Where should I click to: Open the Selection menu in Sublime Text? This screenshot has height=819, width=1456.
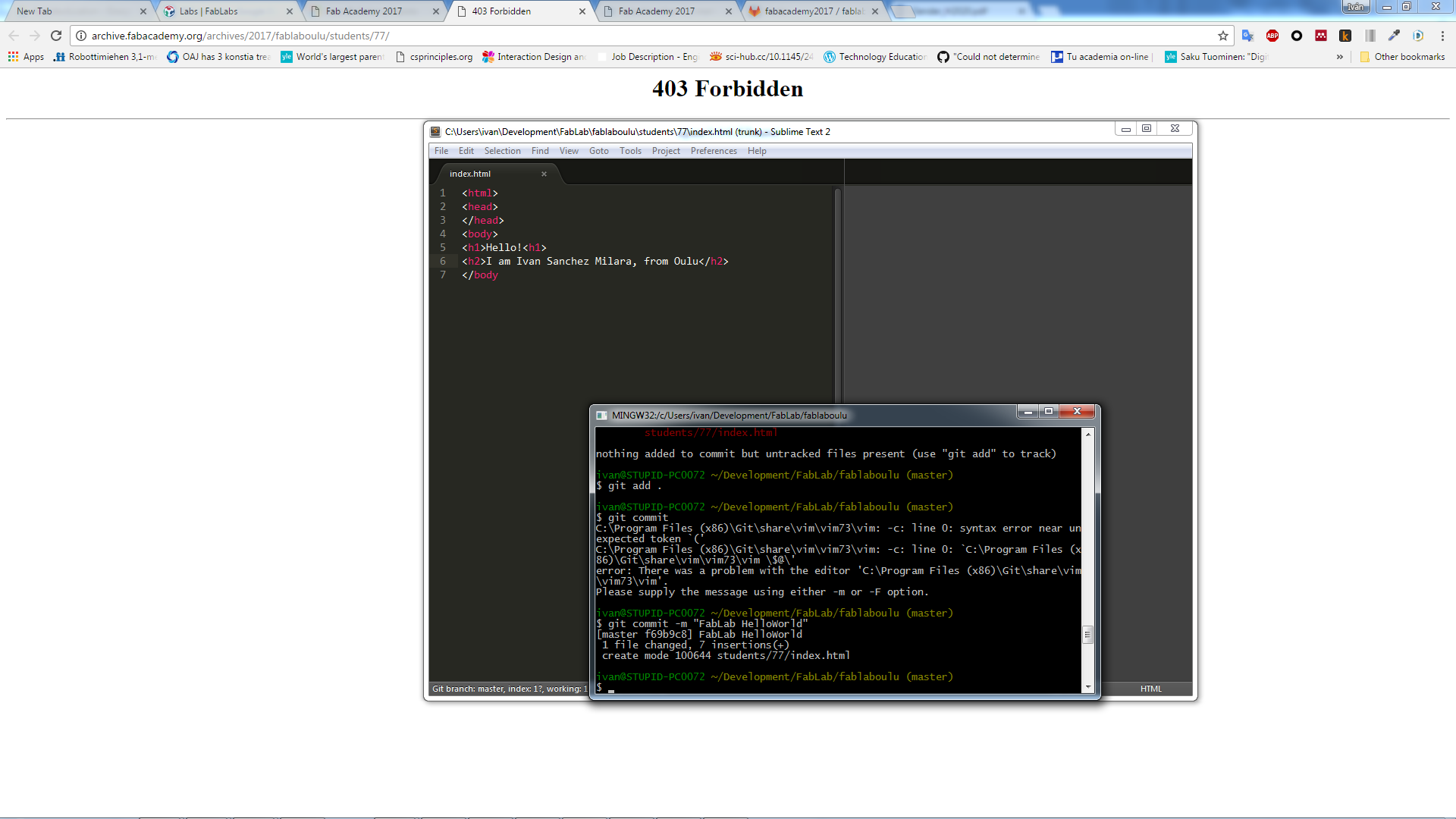[503, 151]
